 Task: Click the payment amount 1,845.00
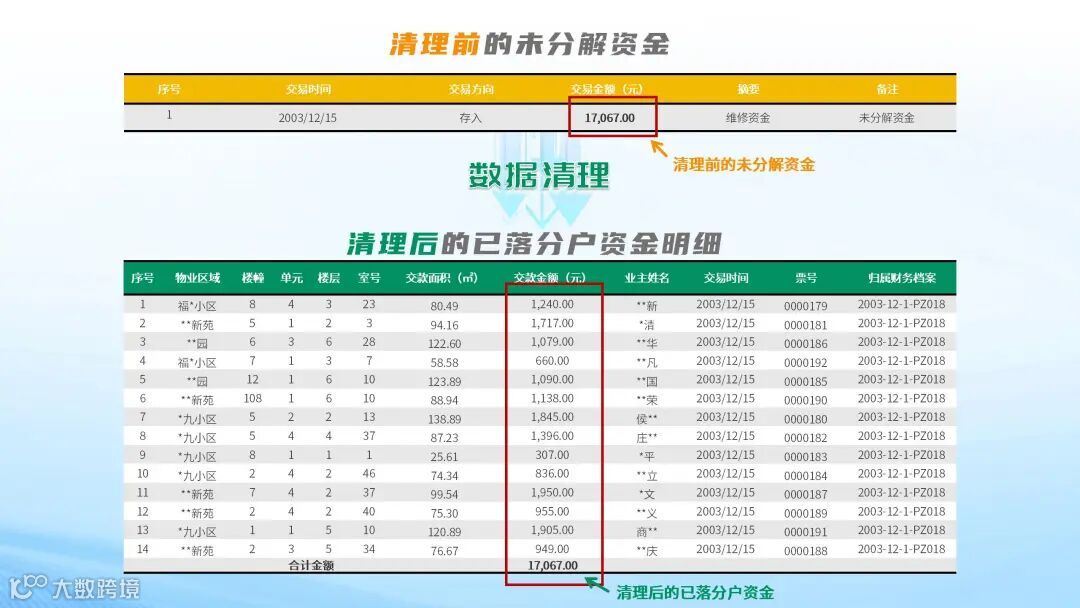pyautogui.click(x=552, y=417)
